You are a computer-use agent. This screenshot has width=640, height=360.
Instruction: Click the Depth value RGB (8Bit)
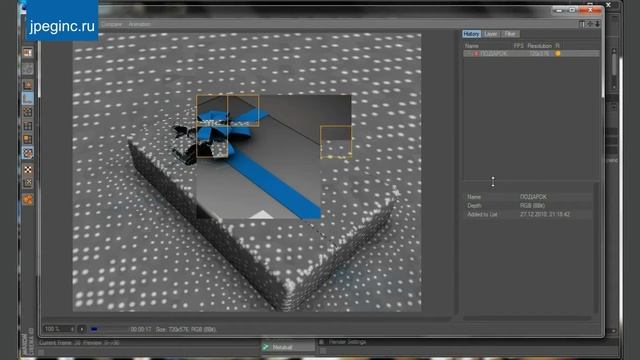[532, 206]
